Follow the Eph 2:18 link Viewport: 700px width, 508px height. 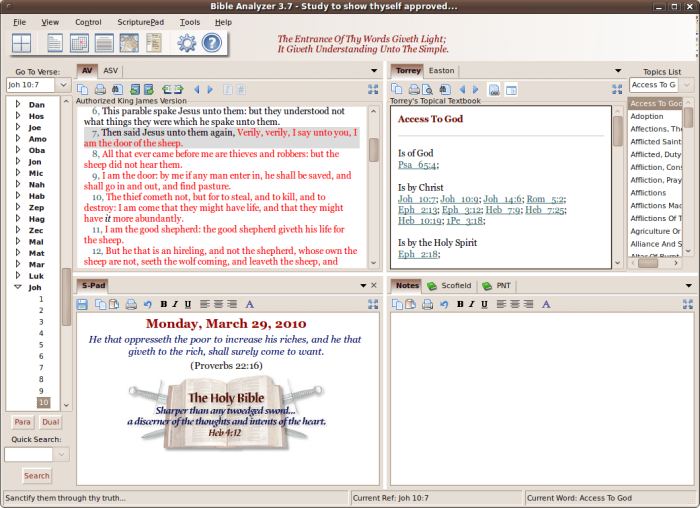click(418, 254)
